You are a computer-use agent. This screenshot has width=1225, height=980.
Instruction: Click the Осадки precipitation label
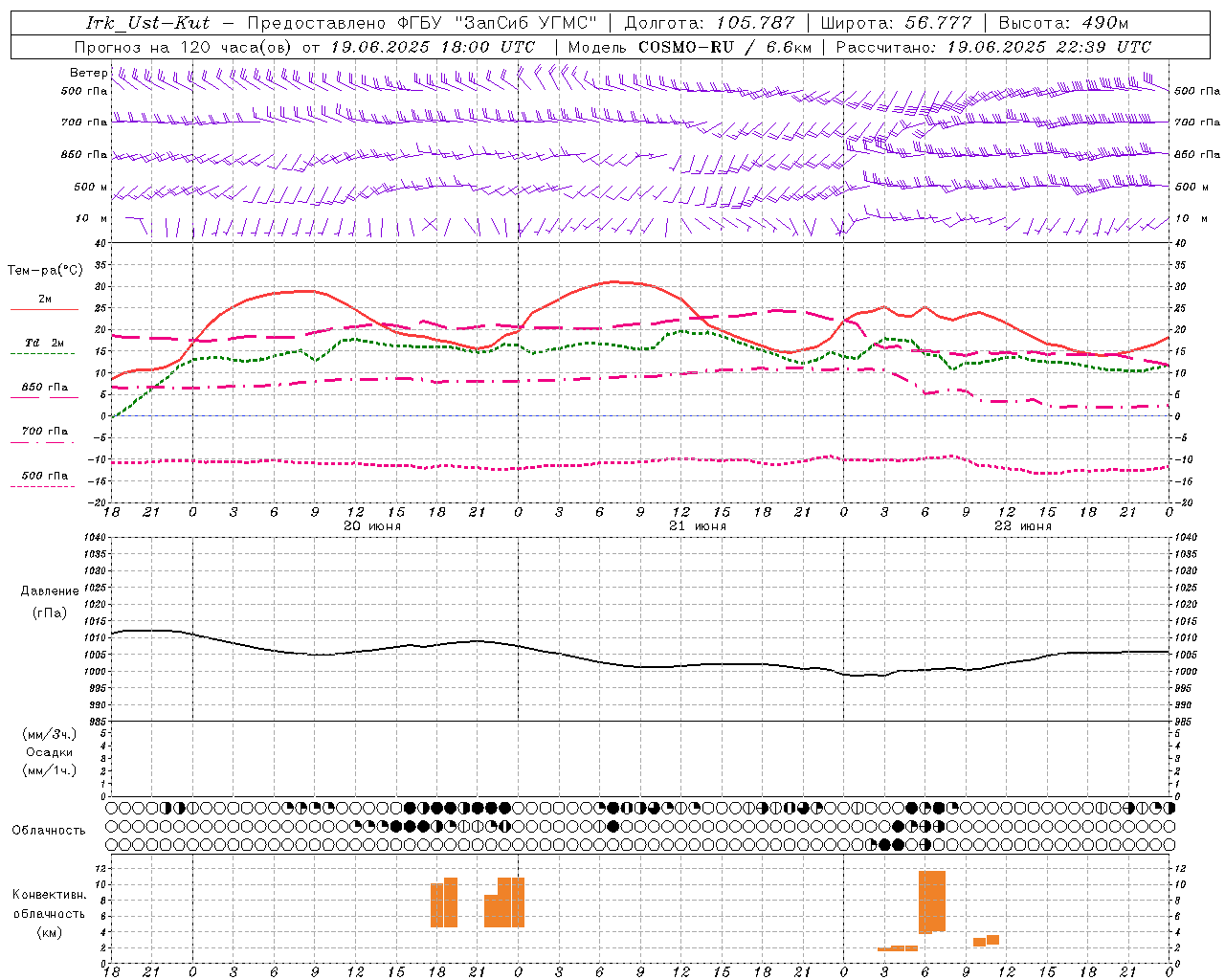[x=50, y=752]
